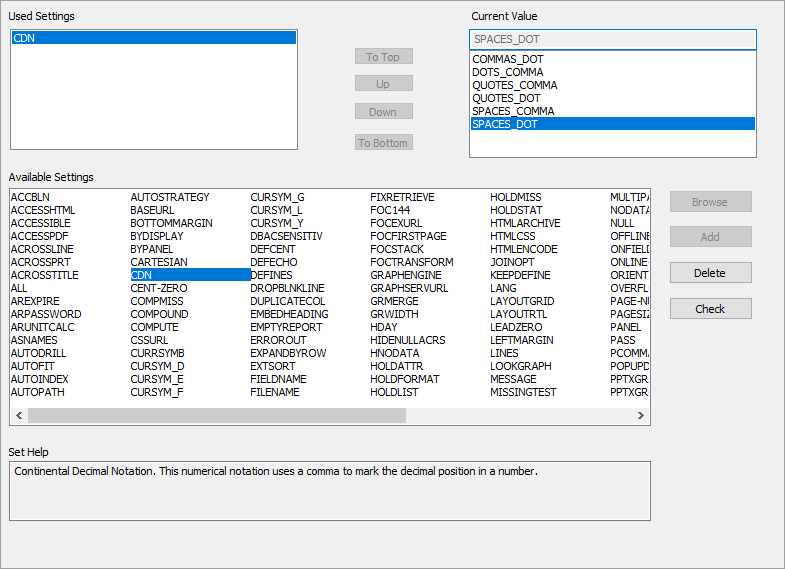Select CURRSYMB setting
The image size is (785, 569).
click(x=157, y=353)
